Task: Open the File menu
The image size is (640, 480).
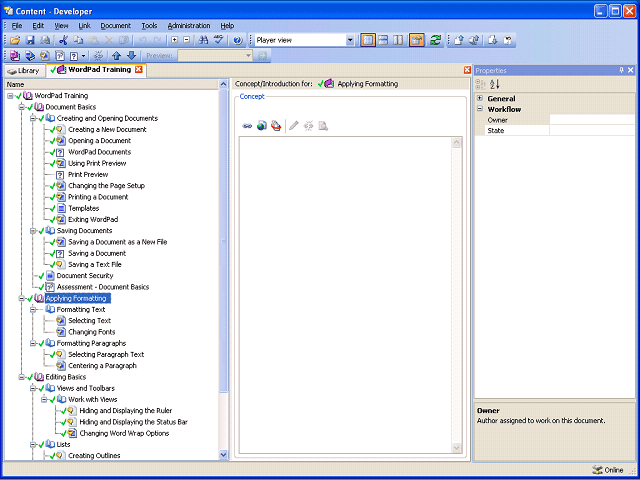Action: point(17,26)
